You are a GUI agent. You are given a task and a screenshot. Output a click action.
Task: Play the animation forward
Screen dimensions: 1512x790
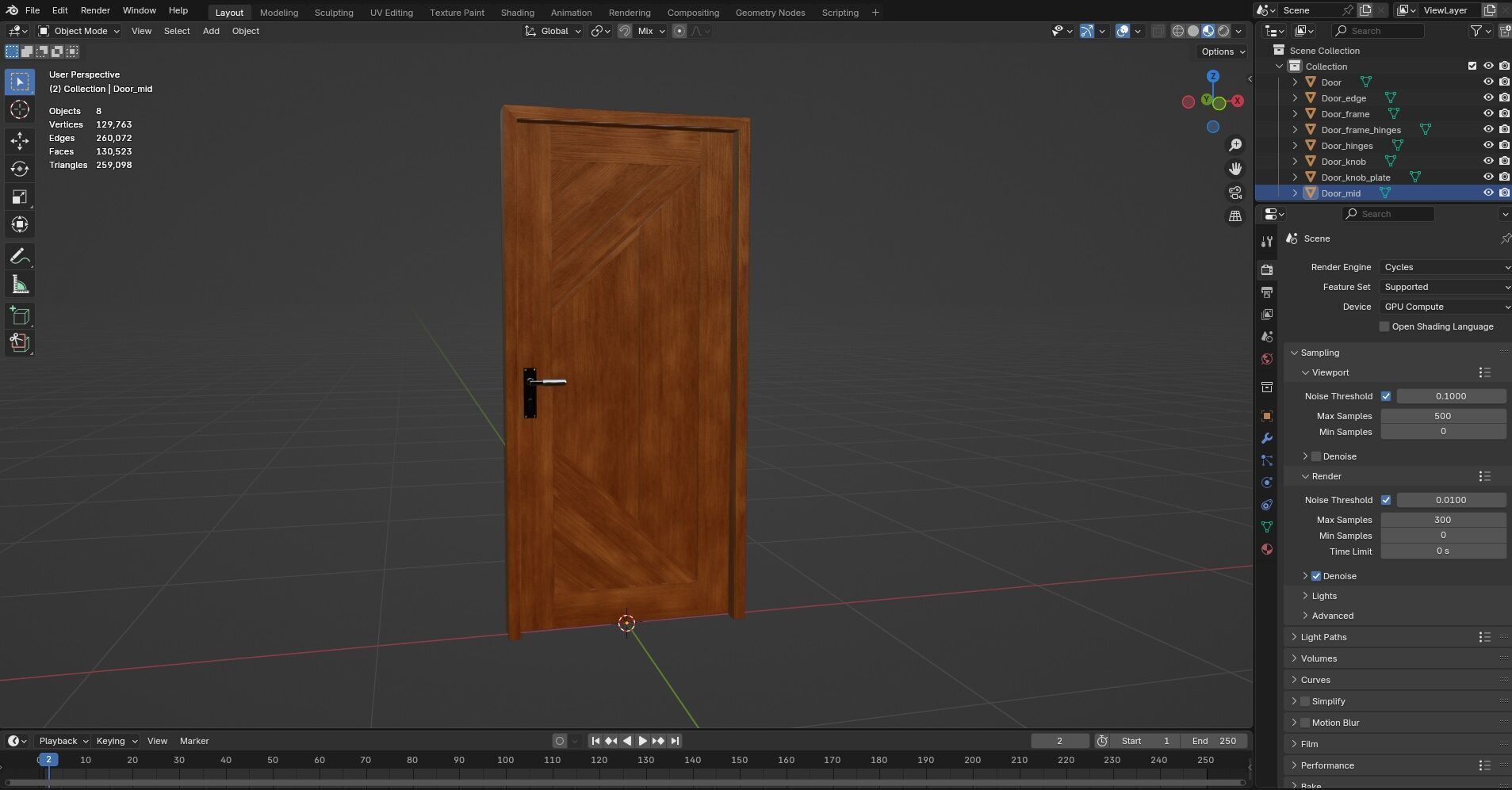642,741
